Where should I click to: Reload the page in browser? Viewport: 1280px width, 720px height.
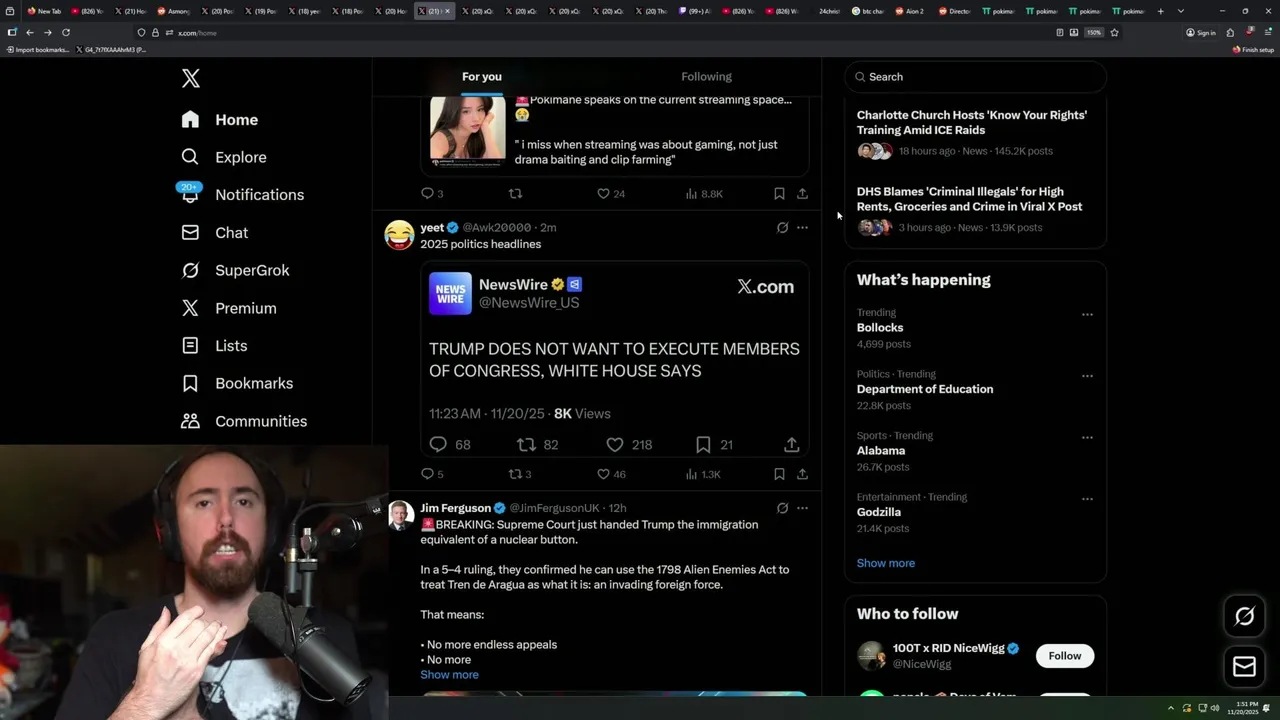(66, 33)
